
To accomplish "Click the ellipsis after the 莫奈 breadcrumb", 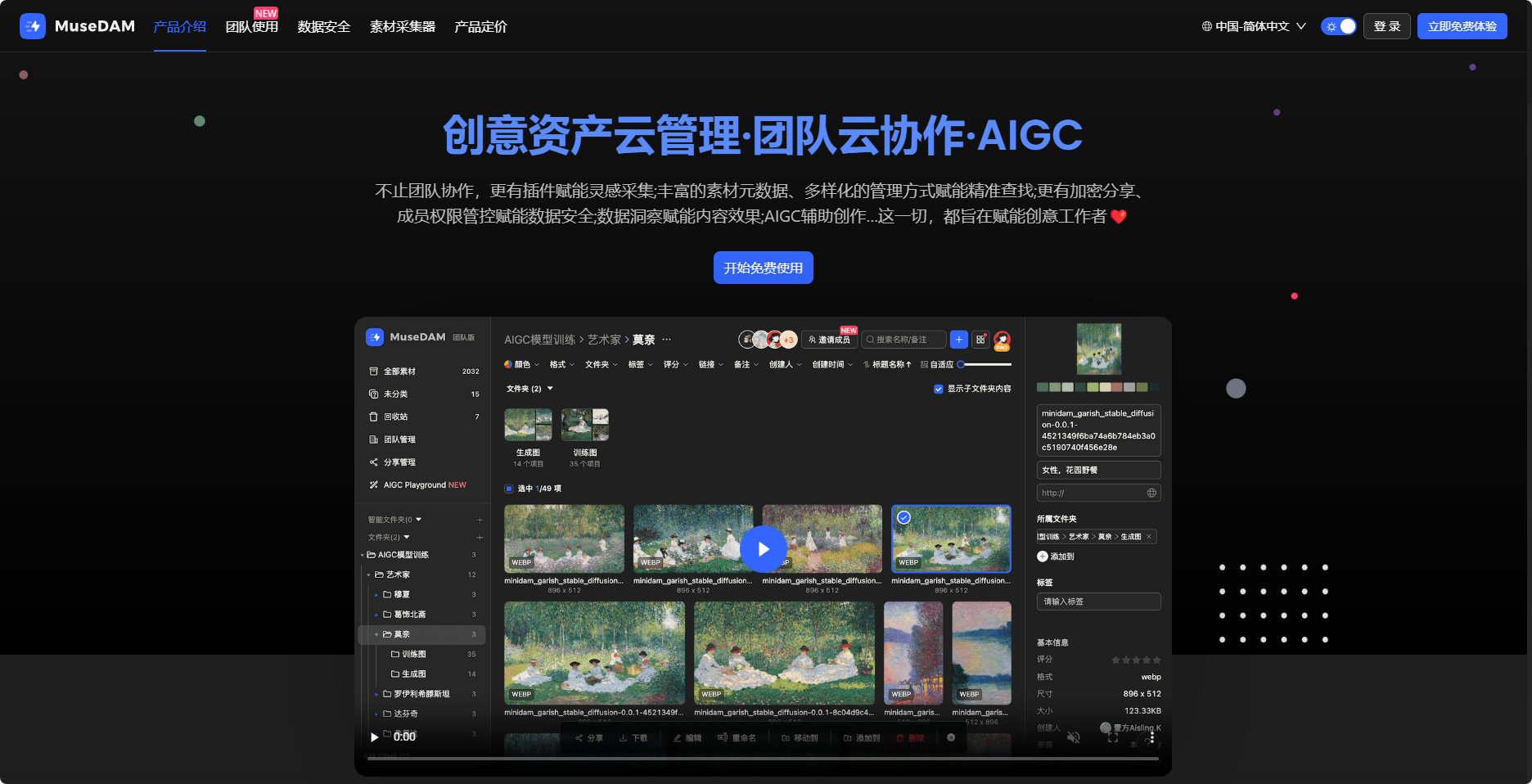I will (x=667, y=340).
